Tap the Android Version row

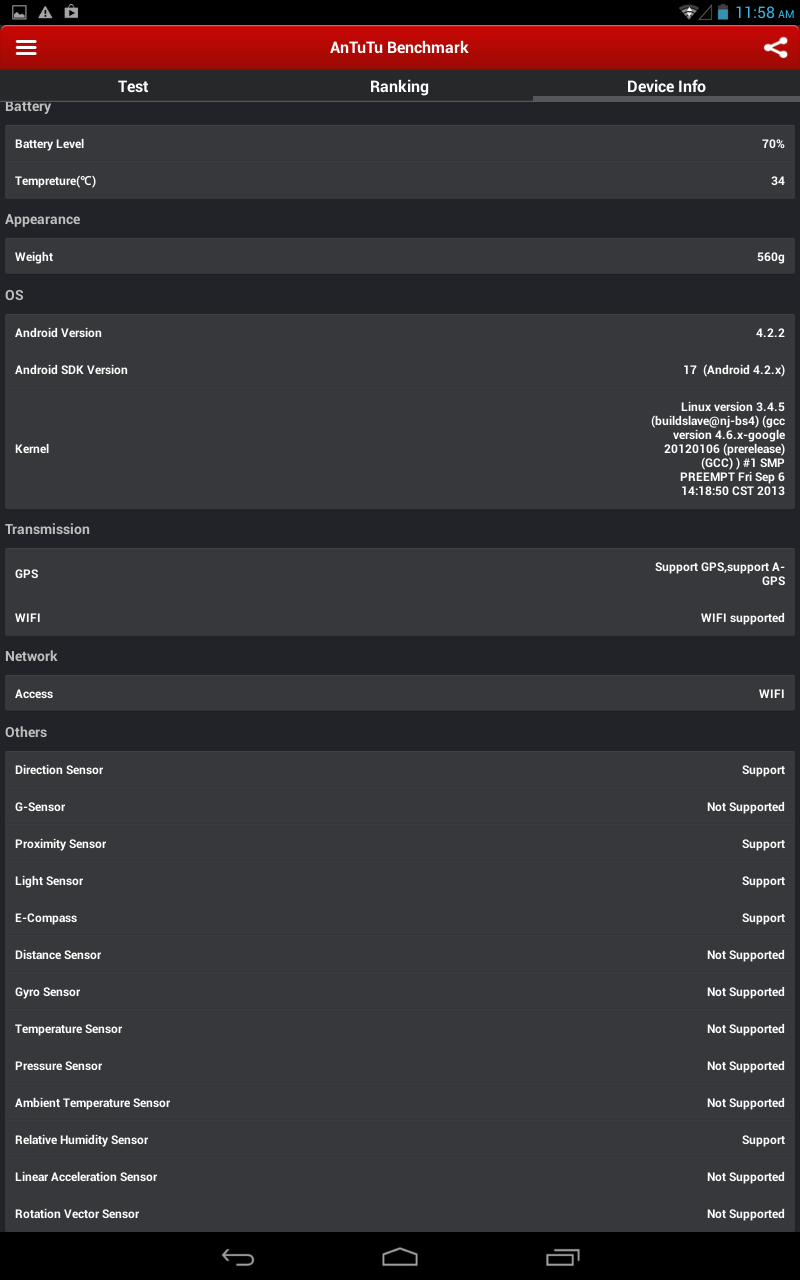click(x=400, y=333)
